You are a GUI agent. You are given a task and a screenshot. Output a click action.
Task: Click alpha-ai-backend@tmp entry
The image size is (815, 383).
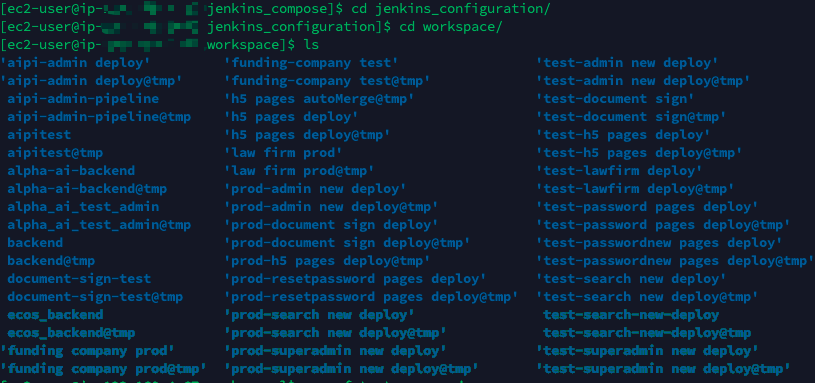[87, 189]
